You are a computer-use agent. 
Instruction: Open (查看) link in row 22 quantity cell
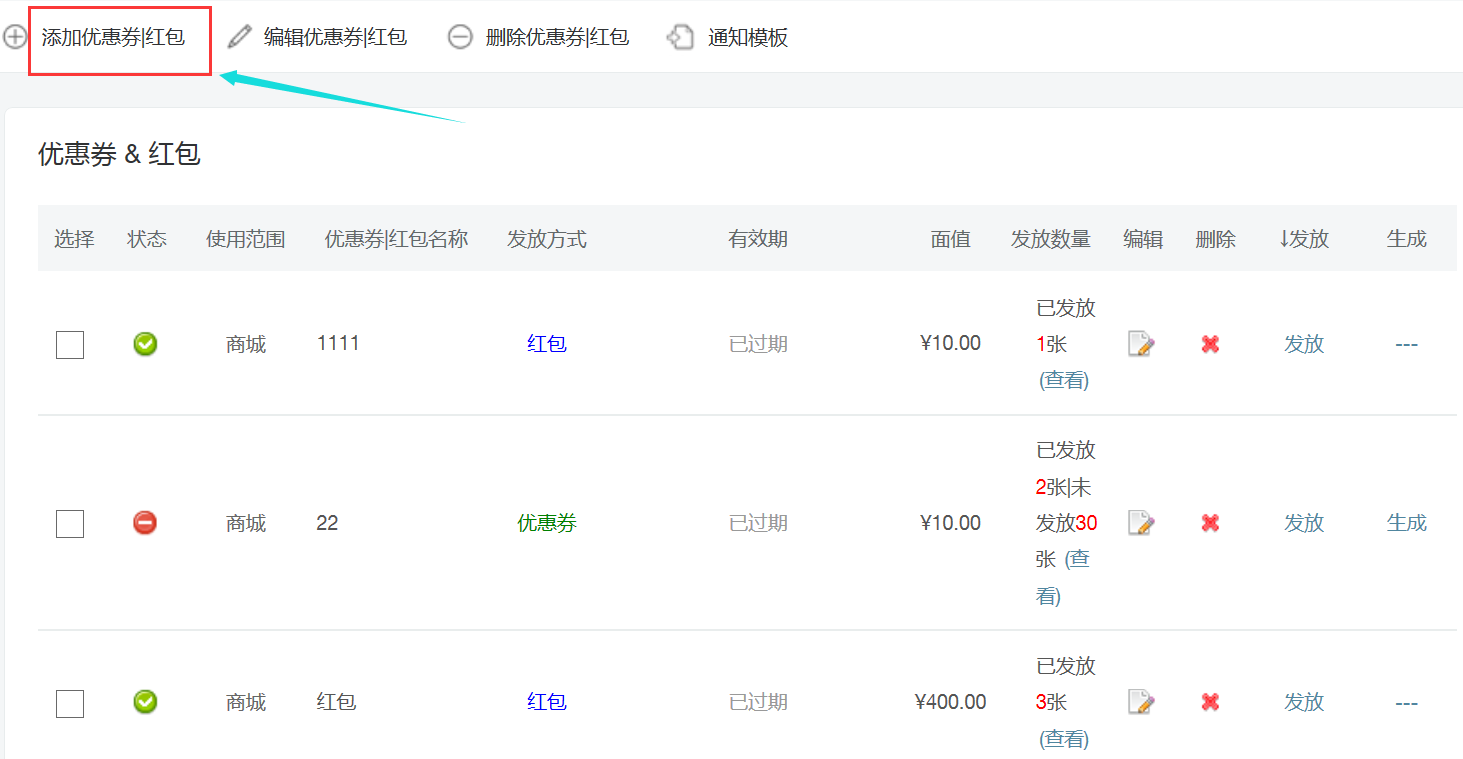(1063, 577)
